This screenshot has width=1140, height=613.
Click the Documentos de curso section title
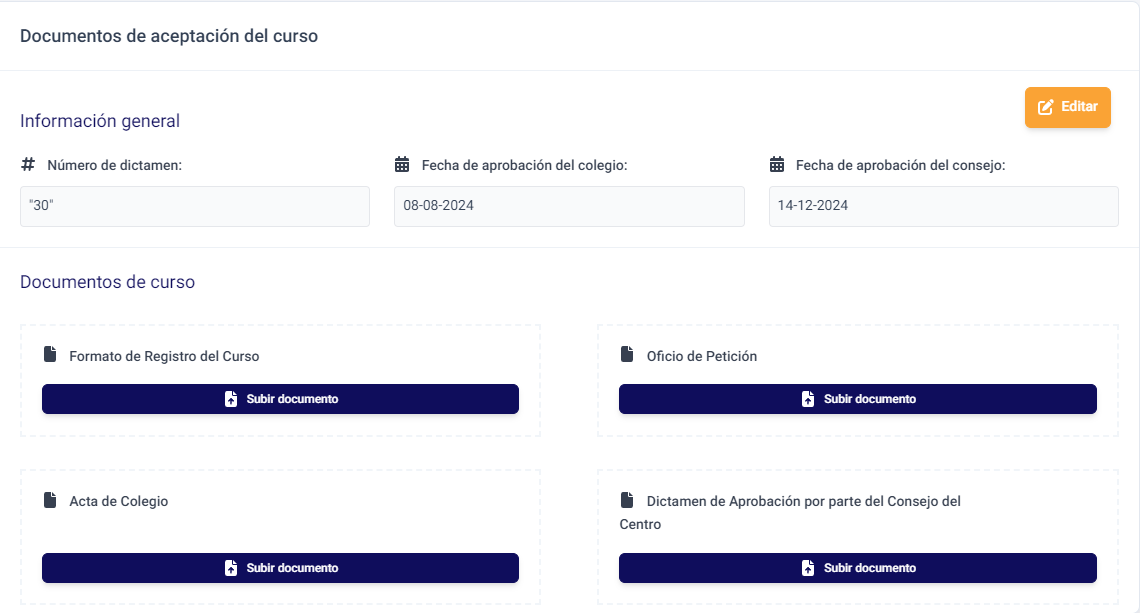coord(107,282)
